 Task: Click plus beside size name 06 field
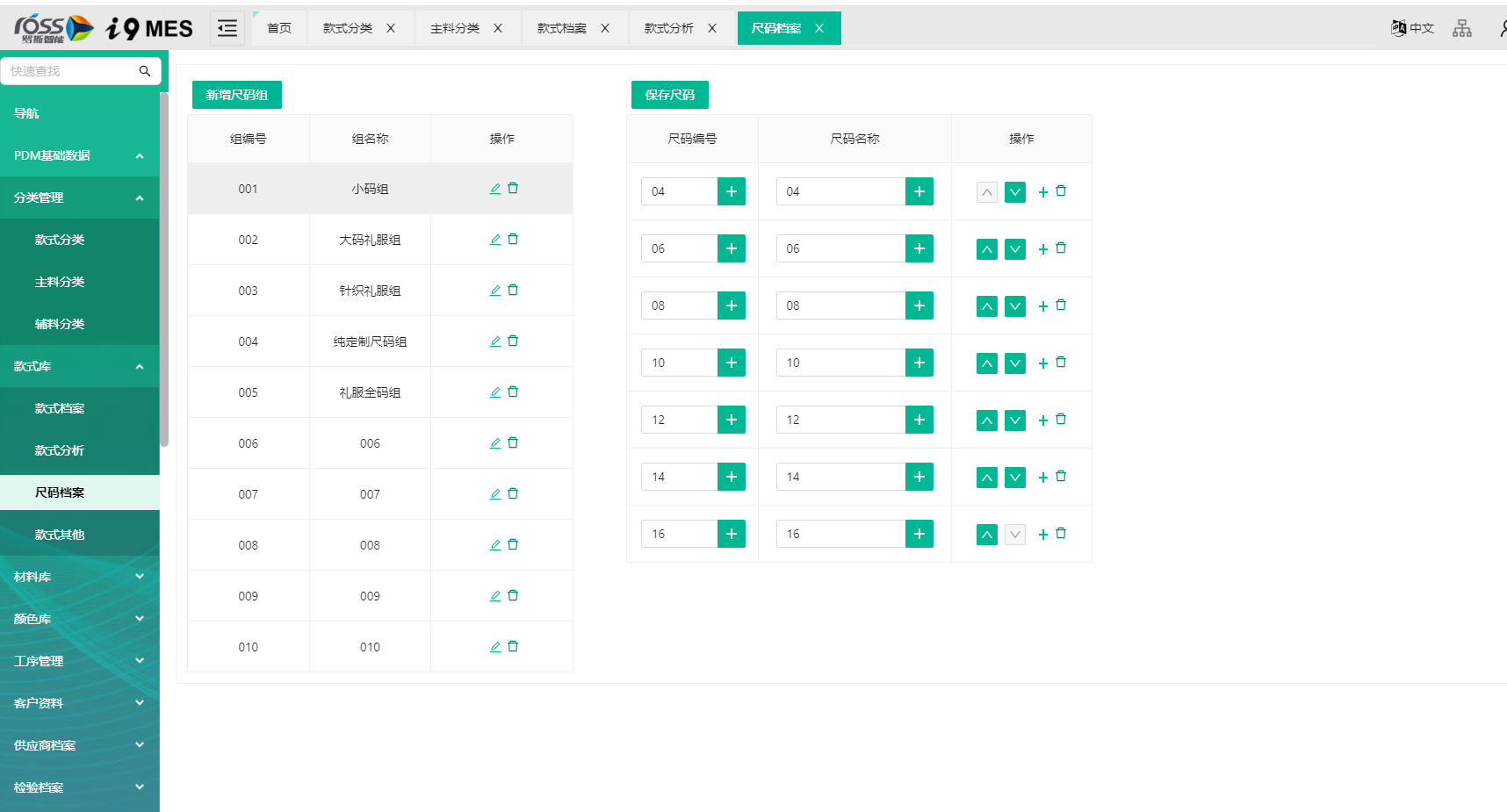(919, 248)
